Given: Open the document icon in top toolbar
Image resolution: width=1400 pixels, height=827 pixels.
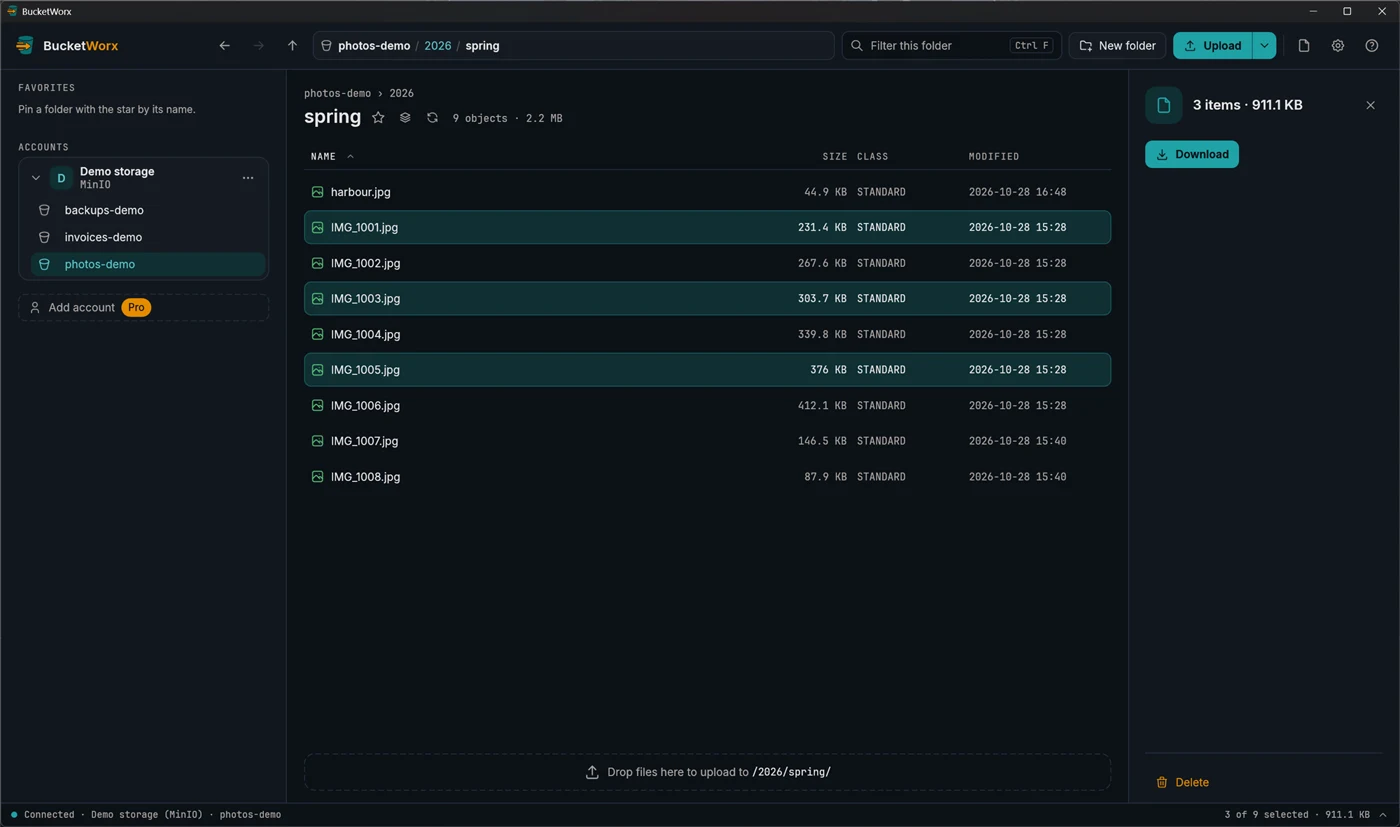Looking at the screenshot, I should [x=1303, y=45].
